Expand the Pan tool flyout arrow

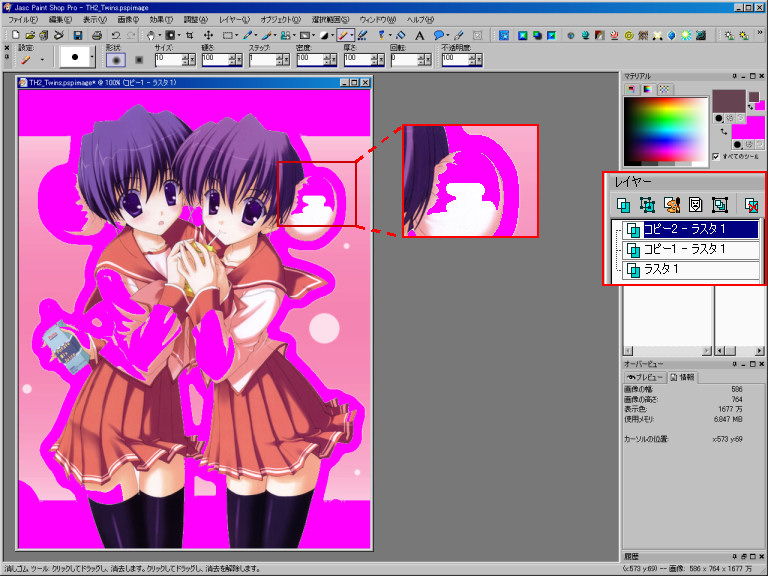159,35
